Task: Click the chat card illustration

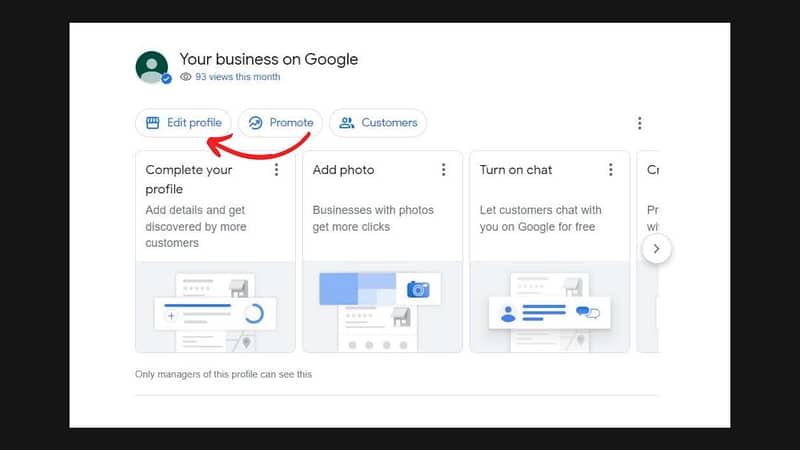Action: (549, 307)
